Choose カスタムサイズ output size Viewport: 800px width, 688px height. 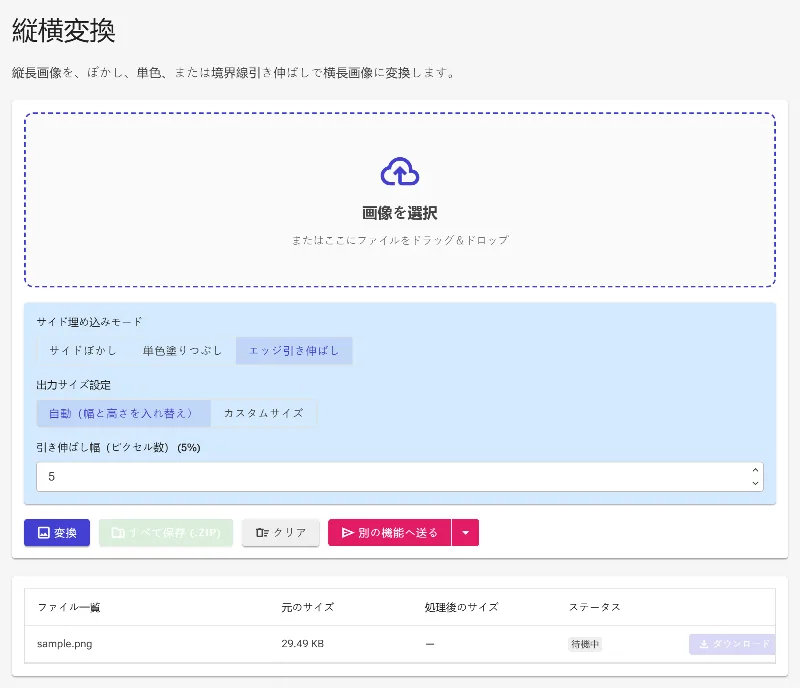(x=264, y=413)
